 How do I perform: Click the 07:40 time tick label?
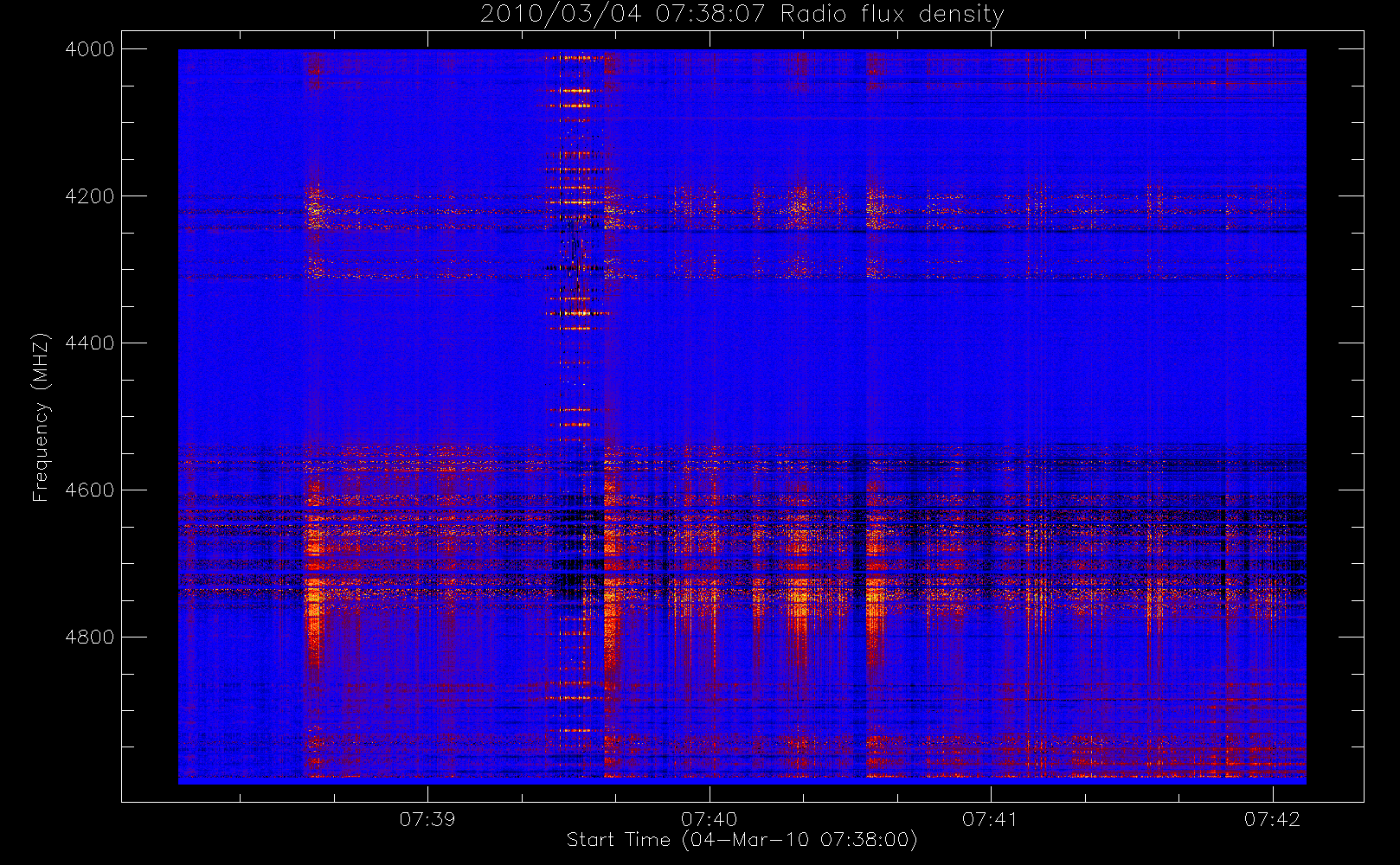(709, 819)
